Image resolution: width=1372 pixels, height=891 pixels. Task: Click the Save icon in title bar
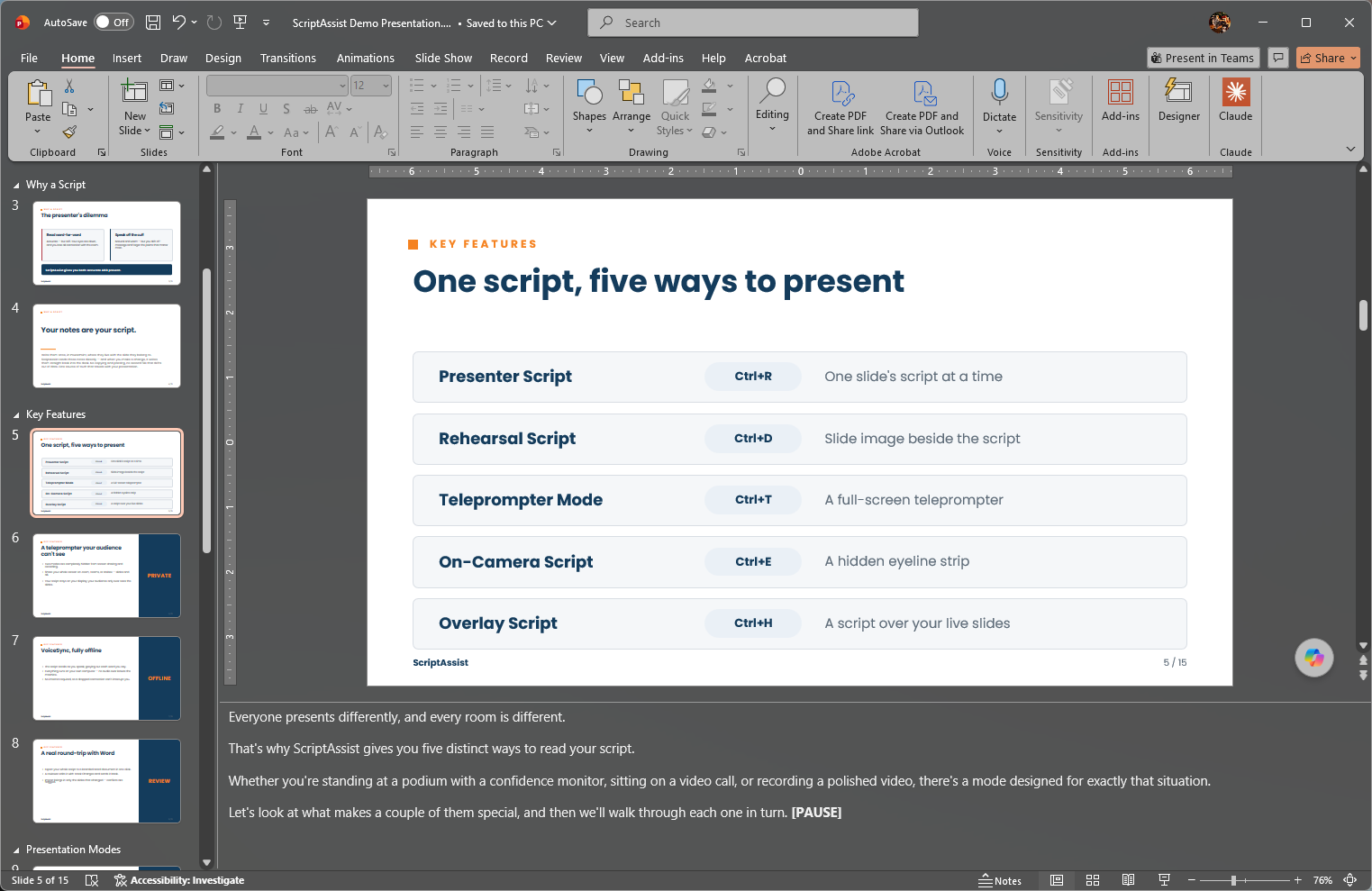(x=153, y=23)
